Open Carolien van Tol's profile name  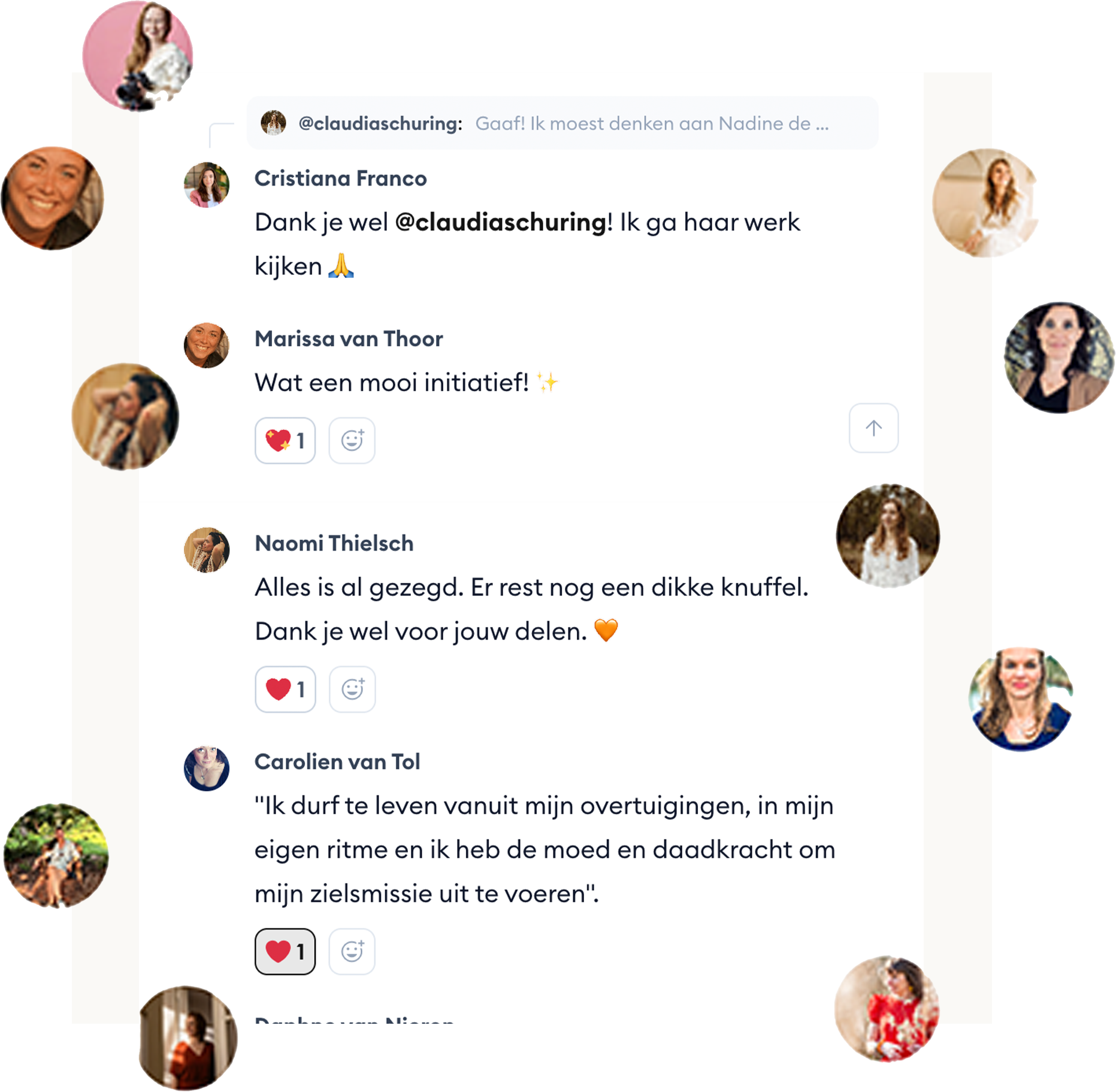[337, 762]
